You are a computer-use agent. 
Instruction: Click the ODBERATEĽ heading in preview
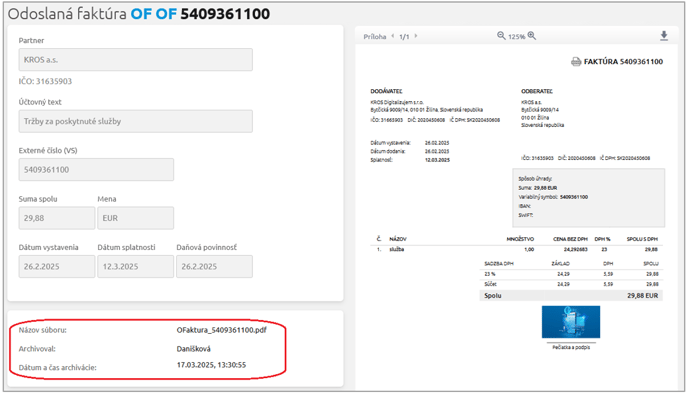[x=537, y=91]
